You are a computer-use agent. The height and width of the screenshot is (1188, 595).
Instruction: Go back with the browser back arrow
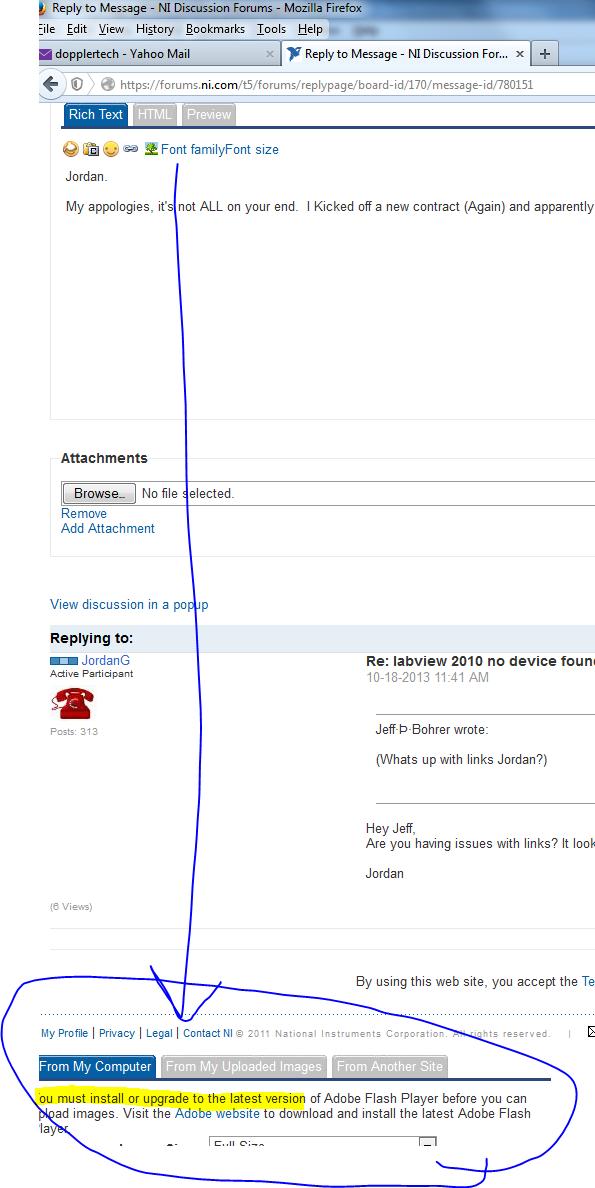[x=51, y=84]
